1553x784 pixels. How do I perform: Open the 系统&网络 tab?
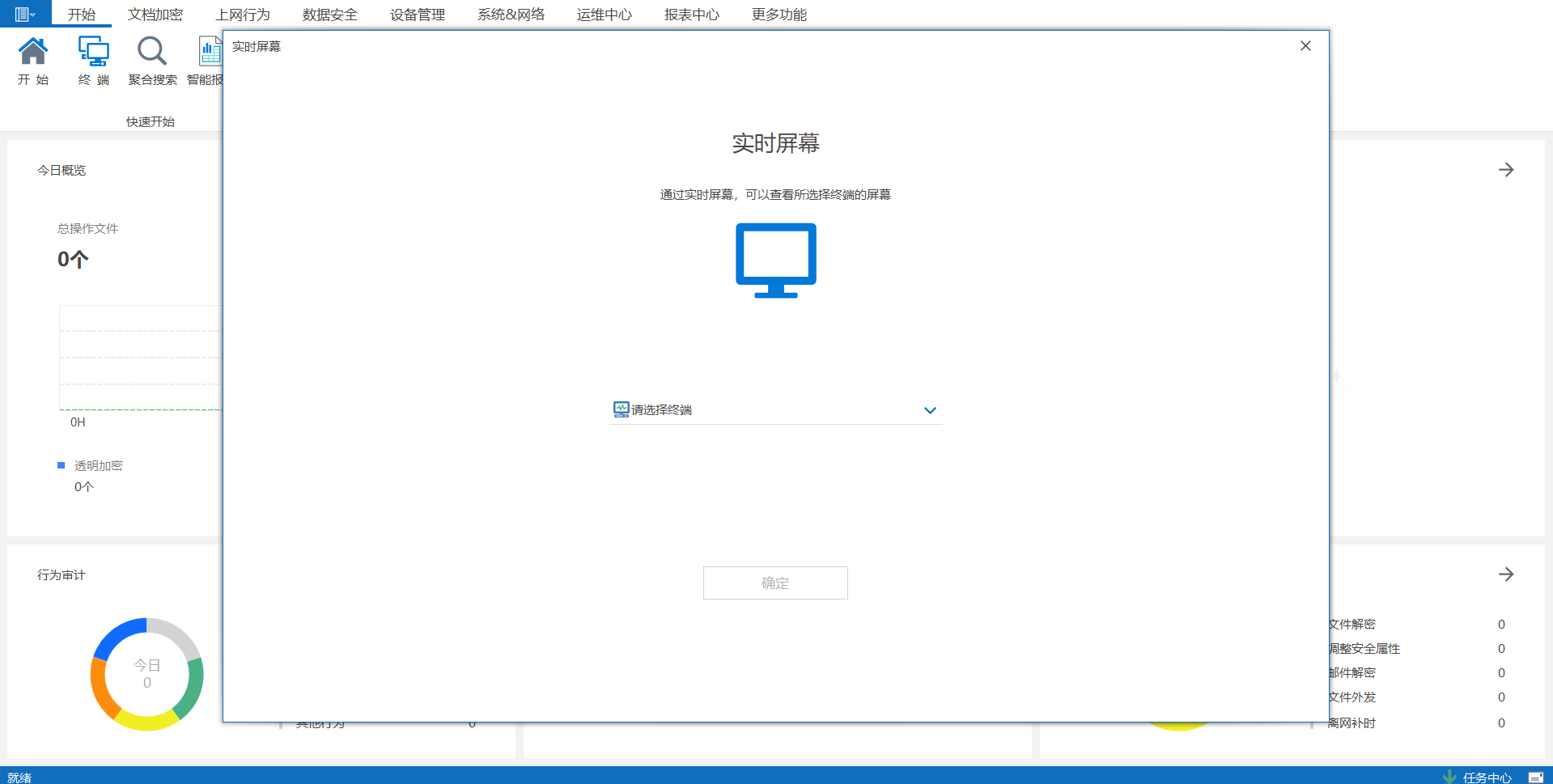pos(511,15)
